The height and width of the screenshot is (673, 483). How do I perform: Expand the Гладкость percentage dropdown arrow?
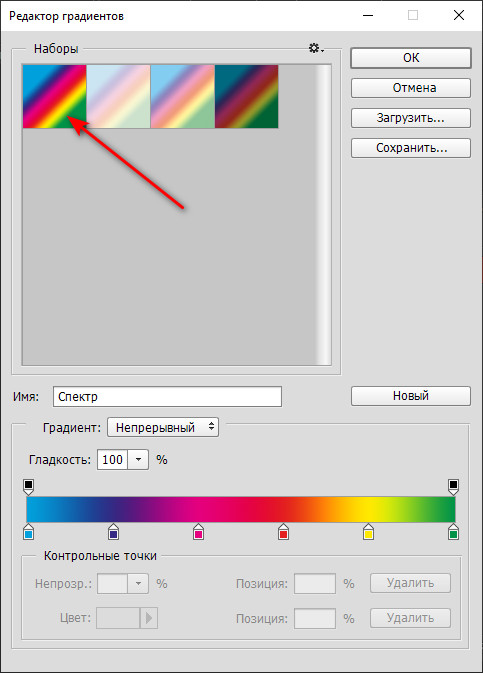click(x=138, y=460)
